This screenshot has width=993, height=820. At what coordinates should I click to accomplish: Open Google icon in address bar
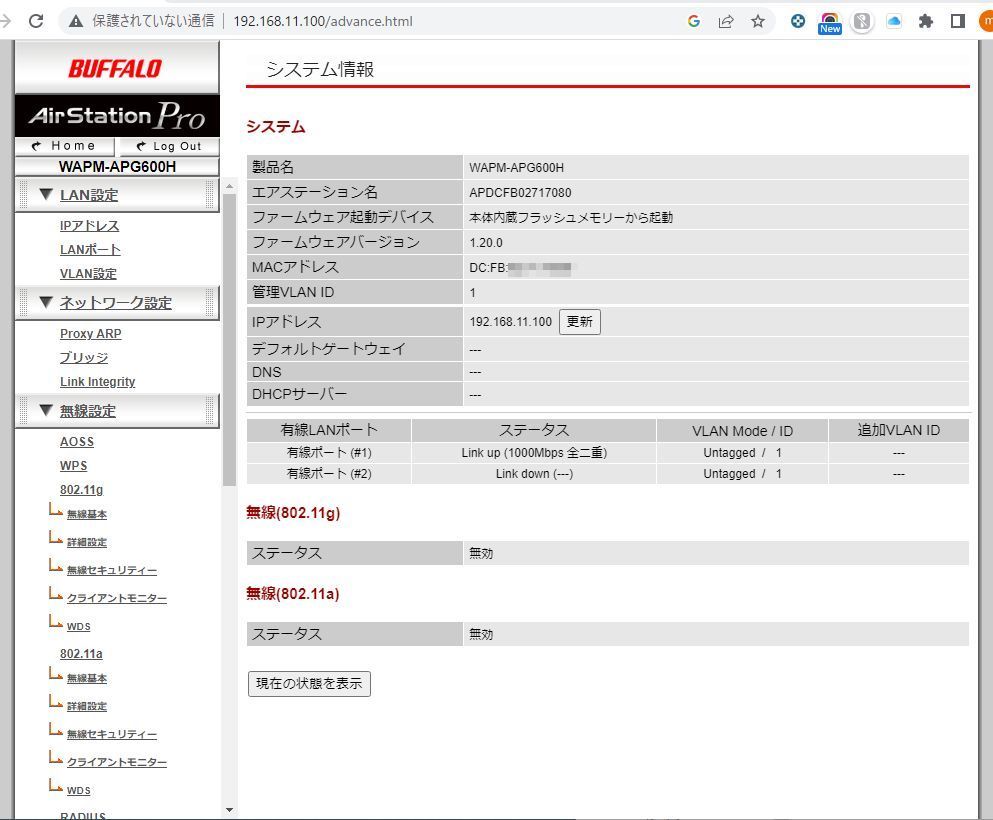pyautogui.click(x=693, y=21)
